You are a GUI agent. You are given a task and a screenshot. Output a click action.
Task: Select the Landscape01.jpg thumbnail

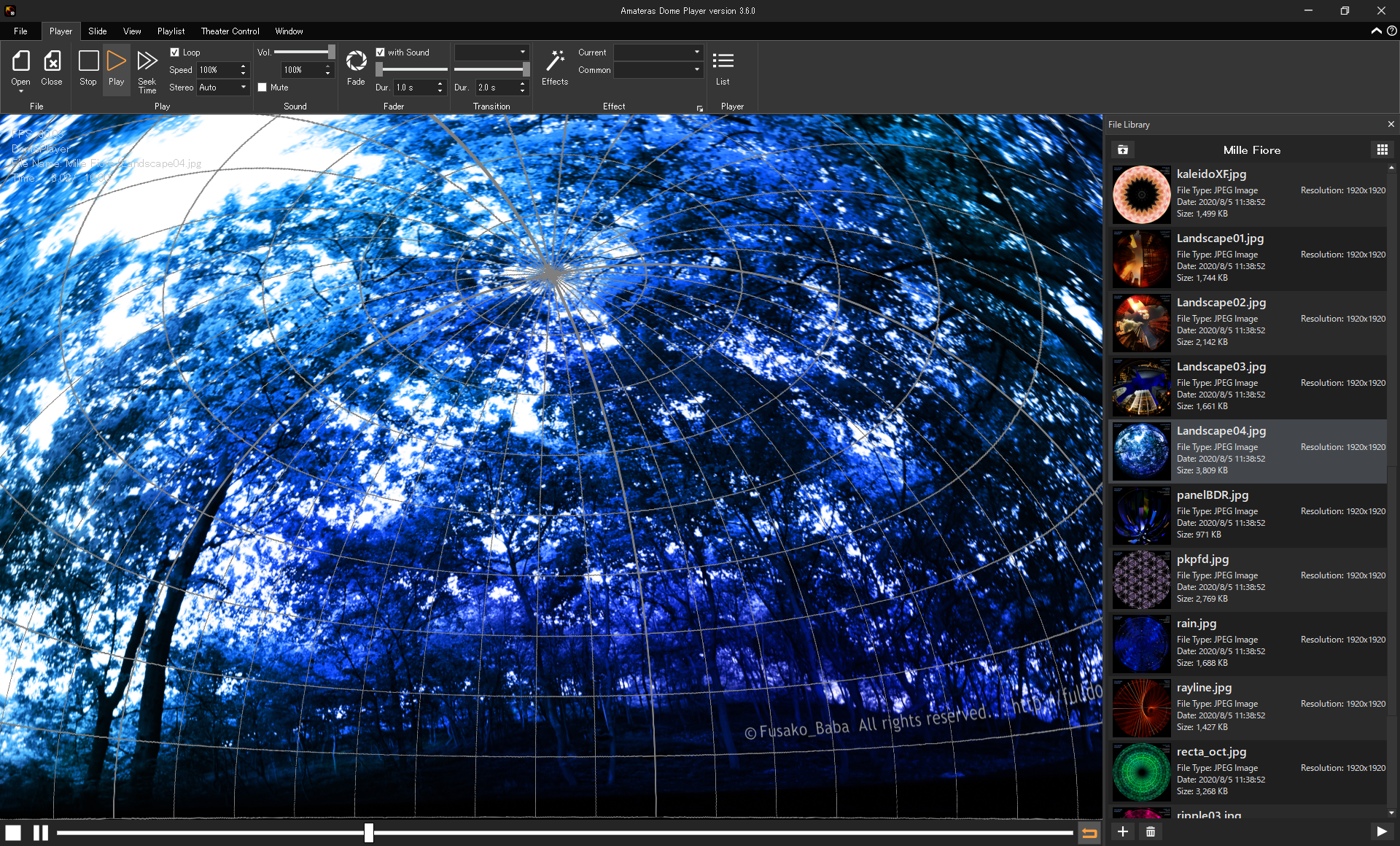coord(1141,259)
